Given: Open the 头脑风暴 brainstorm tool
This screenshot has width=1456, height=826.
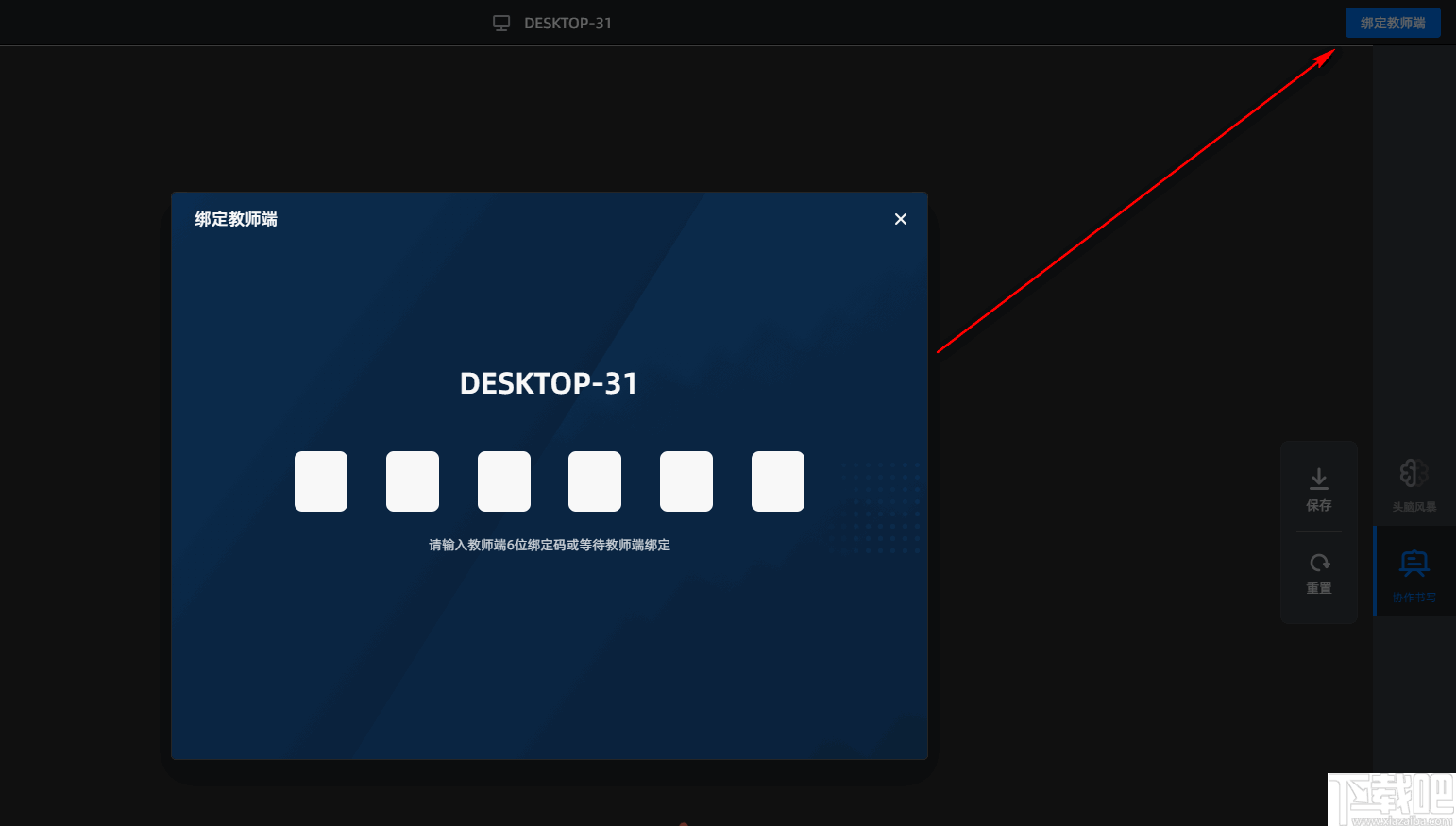Looking at the screenshot, I should (1414, 483).
